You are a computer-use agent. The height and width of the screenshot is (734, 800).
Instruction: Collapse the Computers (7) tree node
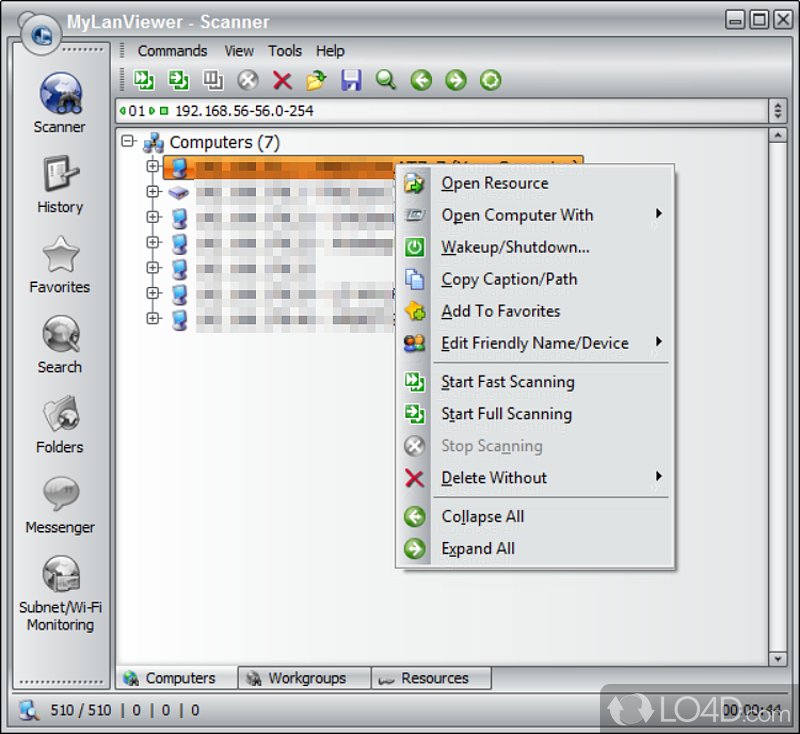[128, 142]
